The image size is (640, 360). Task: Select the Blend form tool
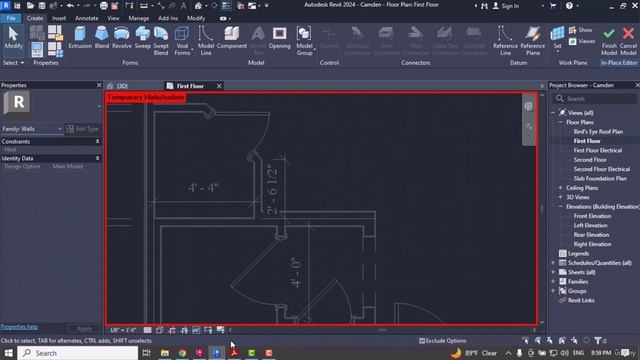click(x=102, y=38)
